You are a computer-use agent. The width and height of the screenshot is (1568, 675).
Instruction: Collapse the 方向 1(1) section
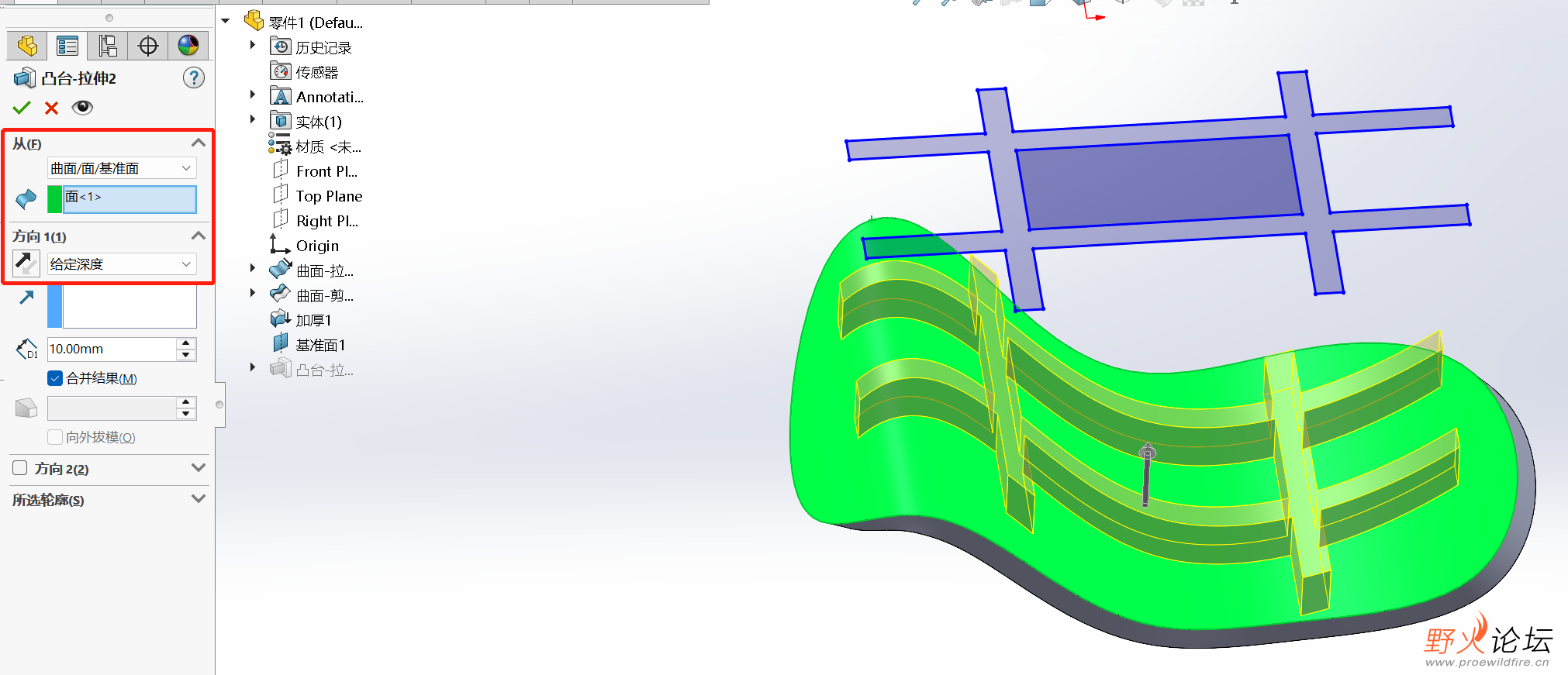(x=199, y=236)
